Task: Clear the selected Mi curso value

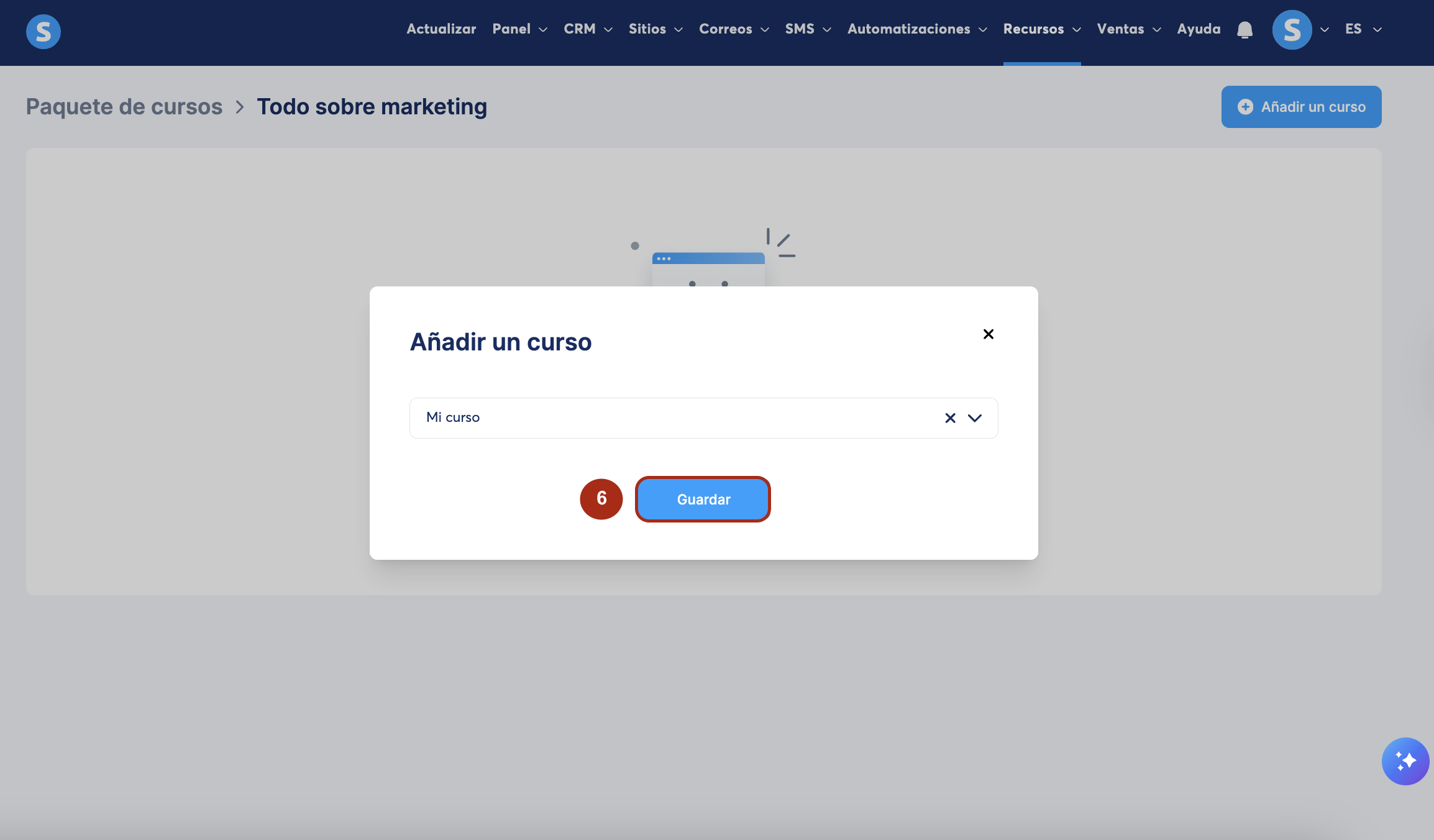Action: tap(950, 418)
